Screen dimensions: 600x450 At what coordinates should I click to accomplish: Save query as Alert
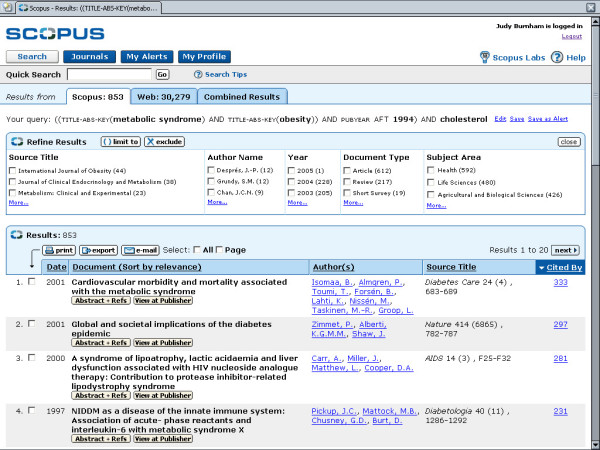pos(548,119)
